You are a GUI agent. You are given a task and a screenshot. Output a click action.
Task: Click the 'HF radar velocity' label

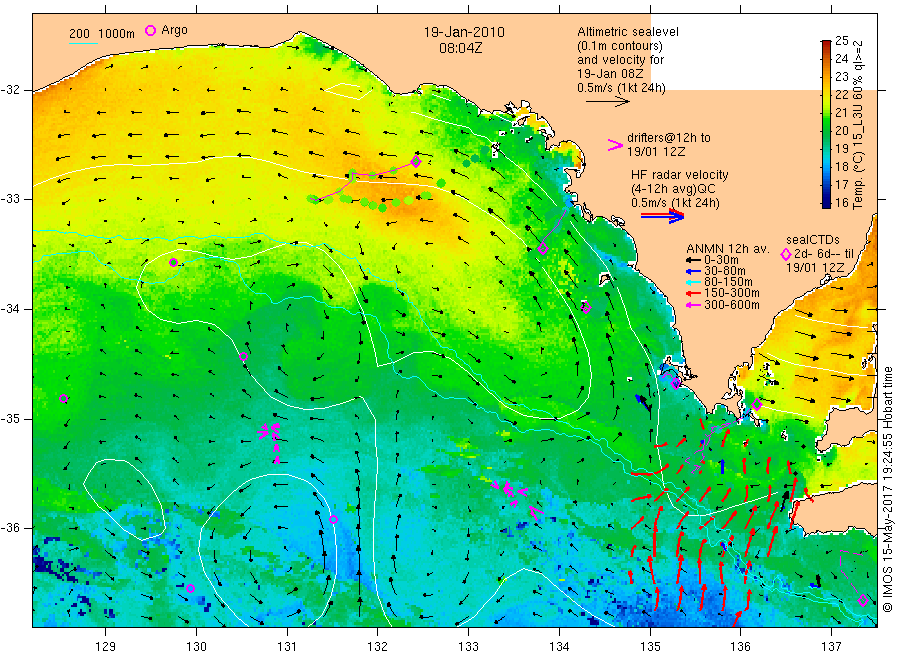[680, 174]
